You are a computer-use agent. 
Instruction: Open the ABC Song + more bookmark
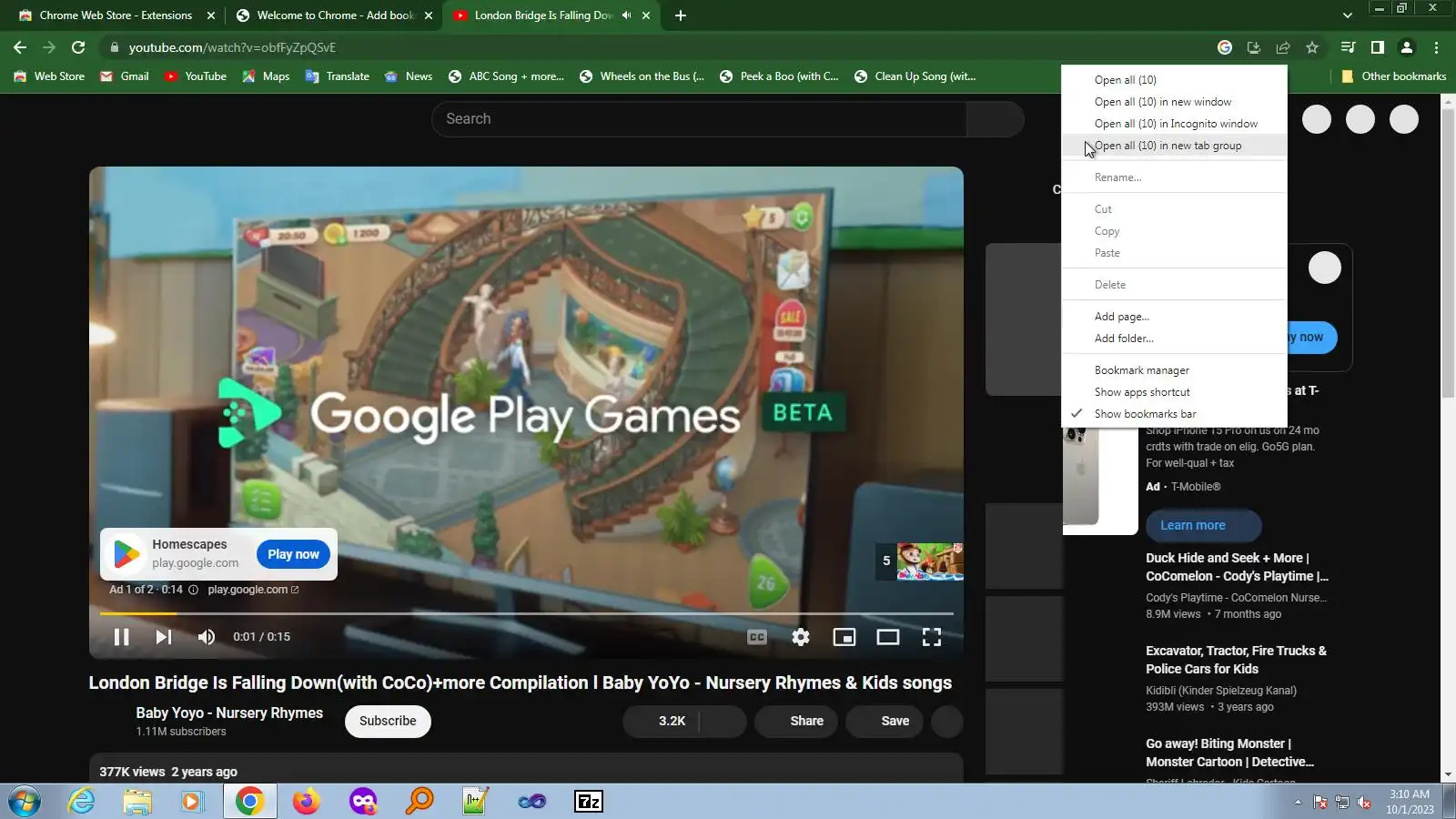pyautogui.click(x=506, y=76)
